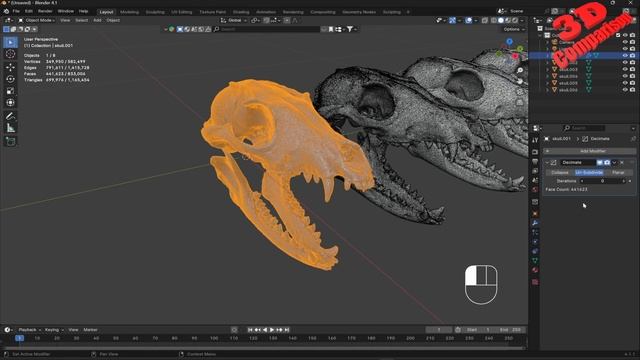Toggle render camera icon of skull.003
This screenshot has height=360, width=640.
[632, 69]
